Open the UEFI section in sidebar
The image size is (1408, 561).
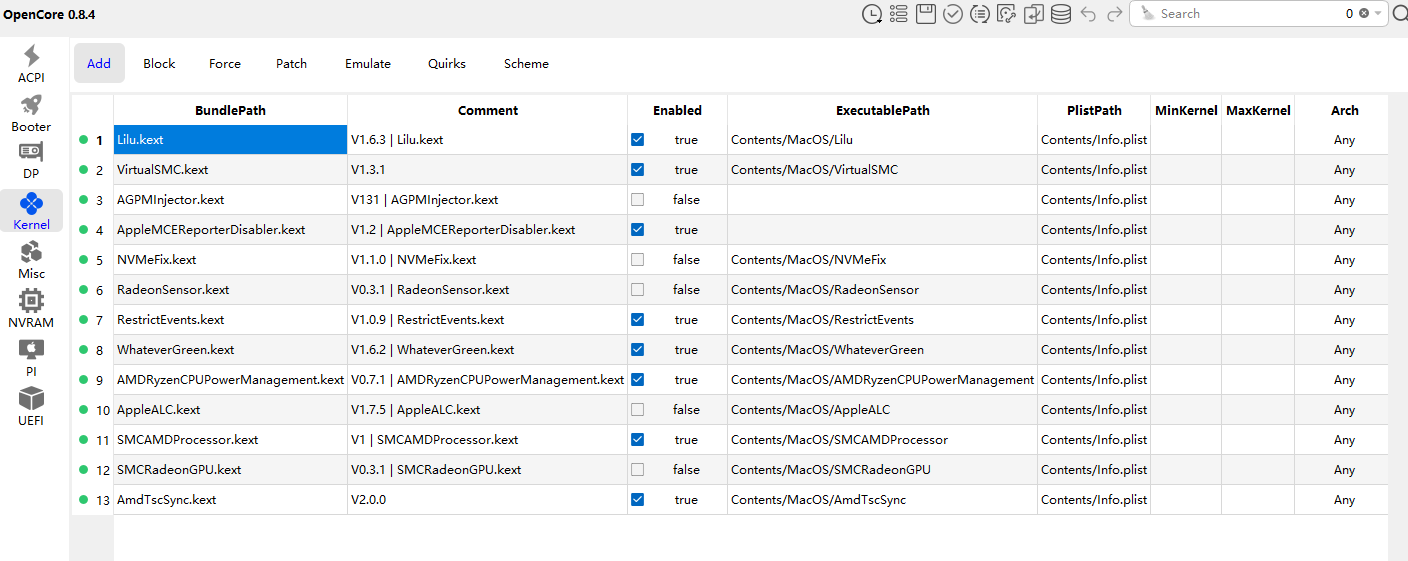click(x=31, y=407)
